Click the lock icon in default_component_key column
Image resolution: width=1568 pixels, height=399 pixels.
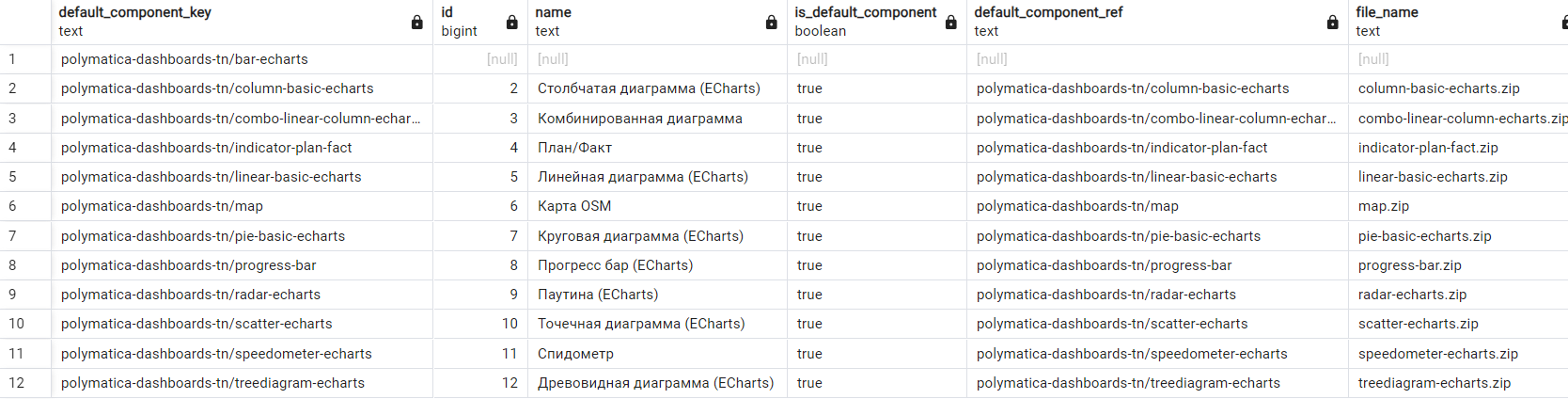416,23
